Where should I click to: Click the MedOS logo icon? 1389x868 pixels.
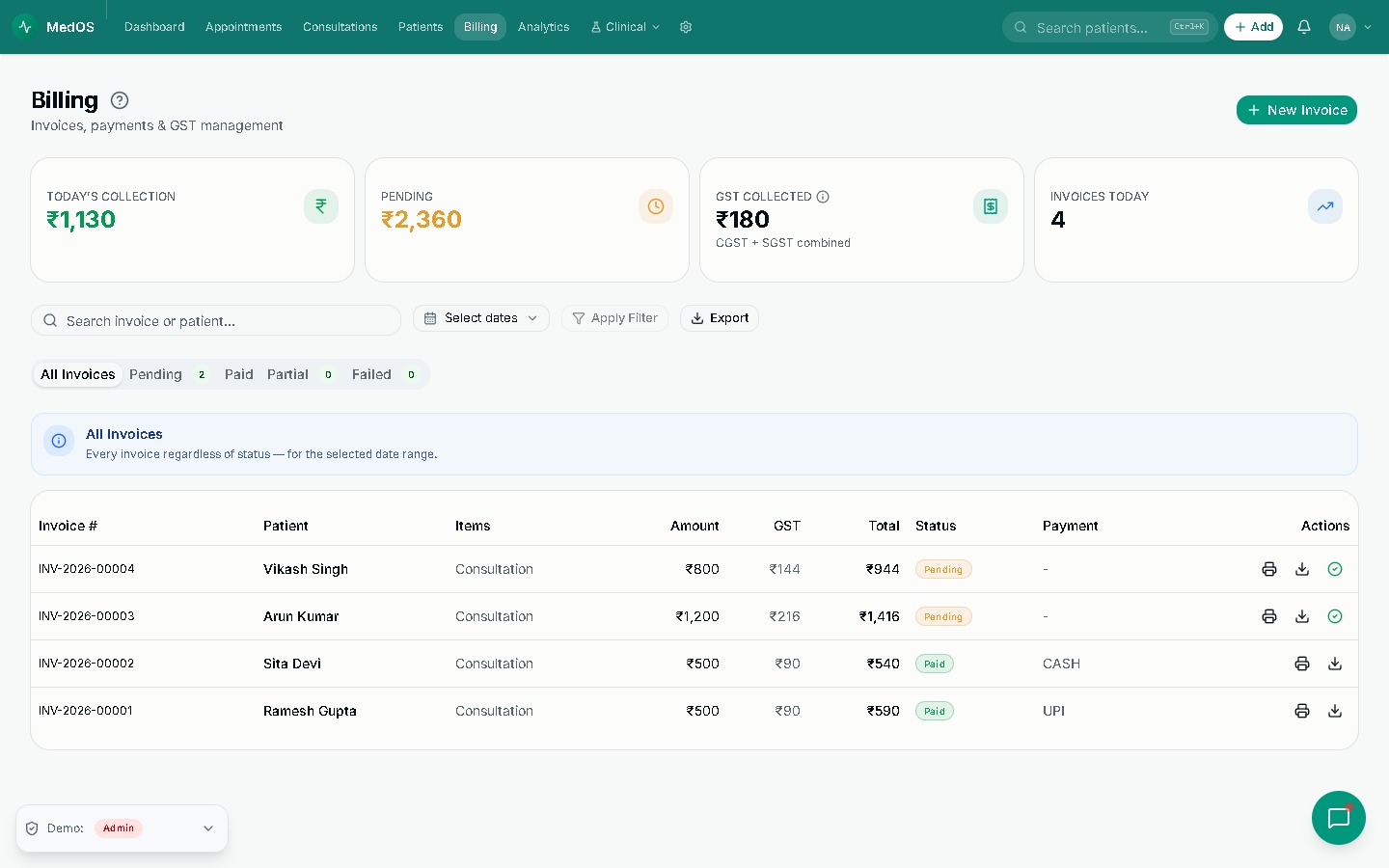[x=25, y=27]
